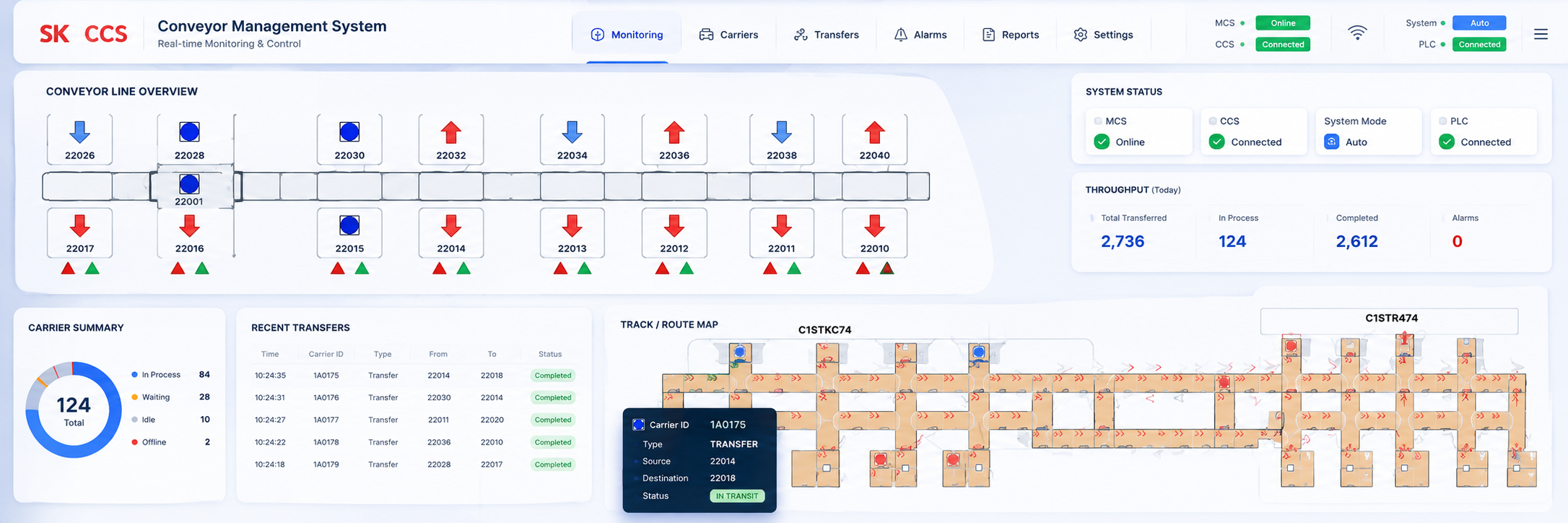1568x523 pixels.
Task: Click Completed status of the 10:24:22 transfer
Action: coord(553,442)
